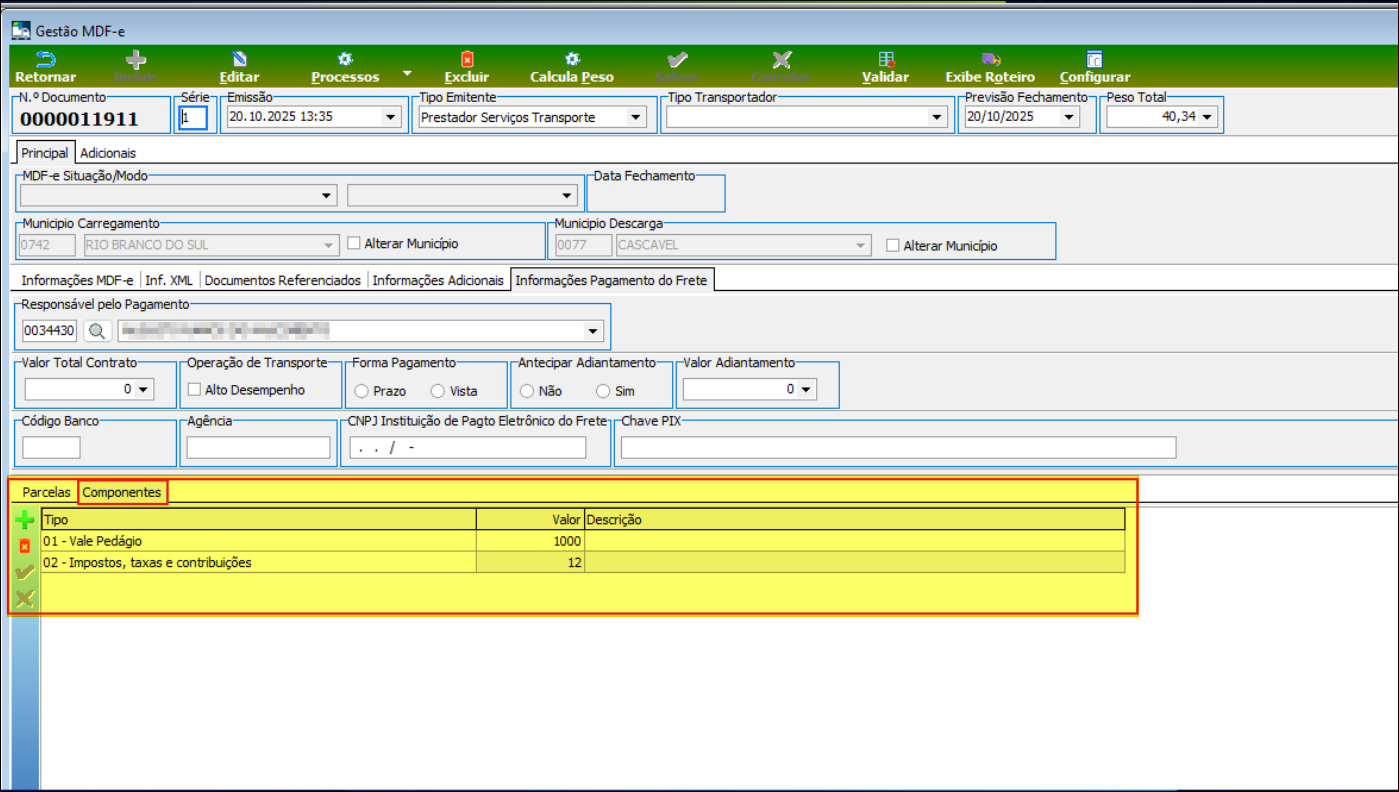Viewport: 1399px width, 792px height.
Task: Click the Excluir delete icon in toolbar
Action: [x=466, y=60]
